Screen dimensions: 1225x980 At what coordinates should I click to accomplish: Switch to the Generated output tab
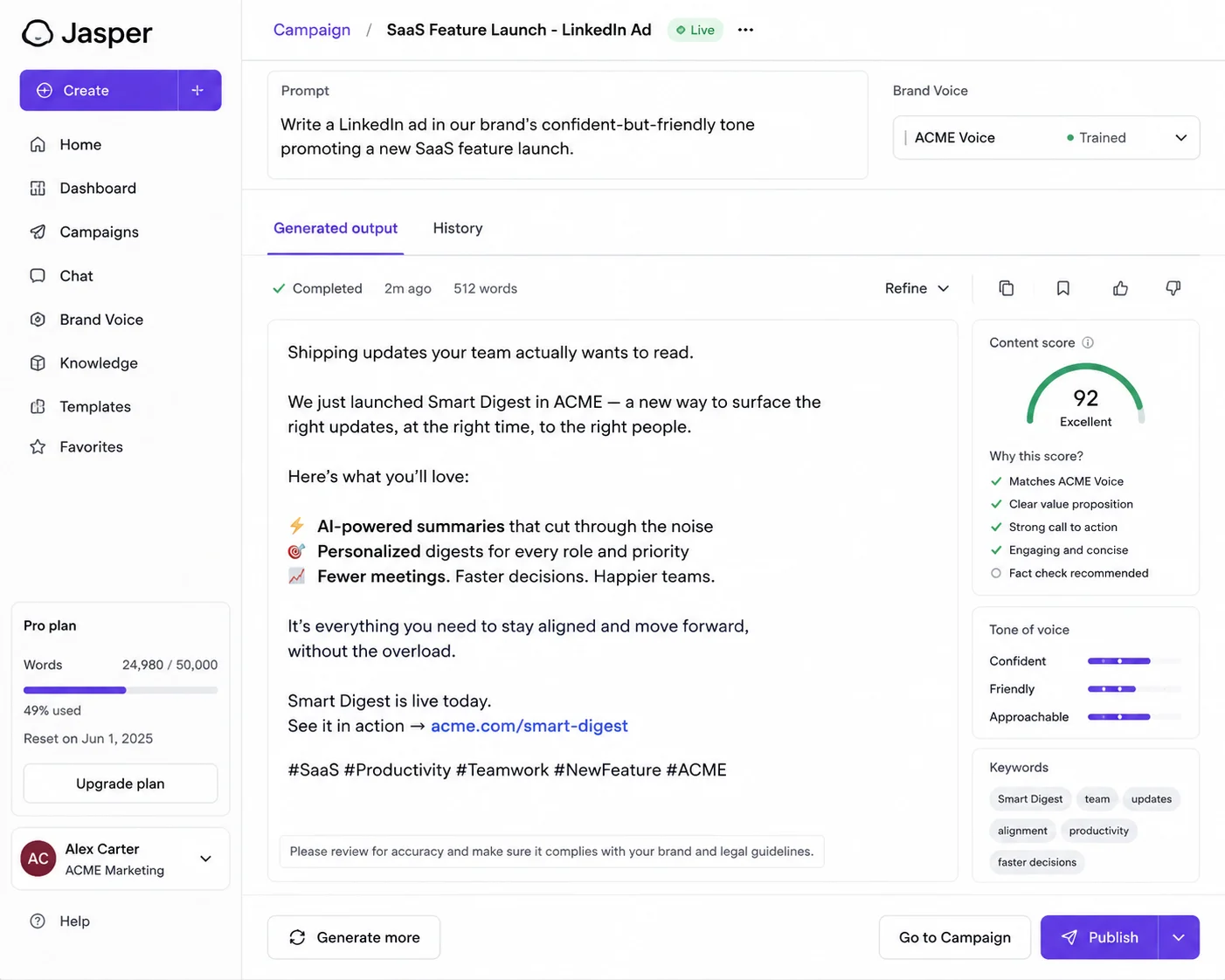pyautogui.click(x=336, y=228)
